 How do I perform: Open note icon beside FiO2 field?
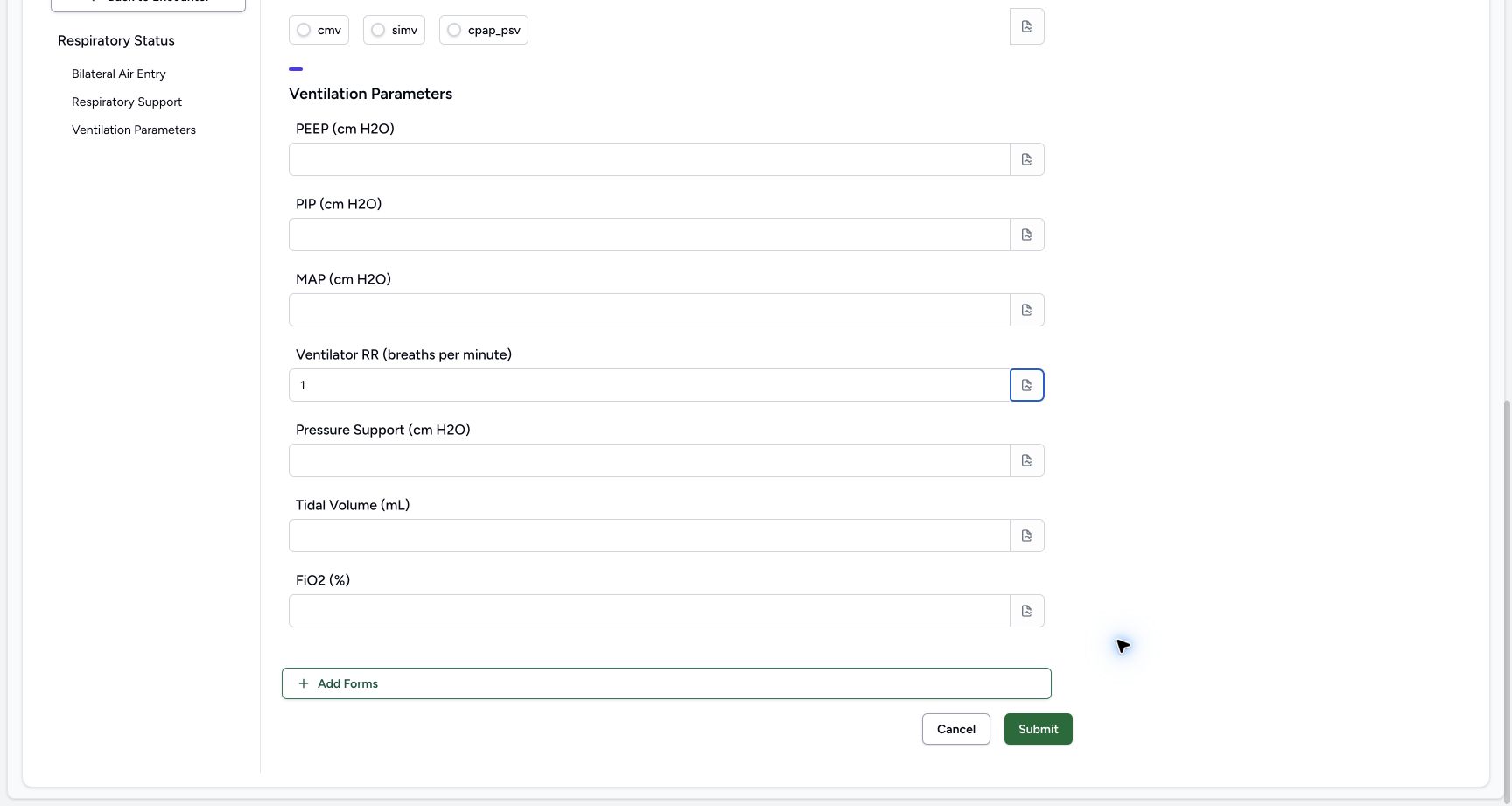point(1027,611)
